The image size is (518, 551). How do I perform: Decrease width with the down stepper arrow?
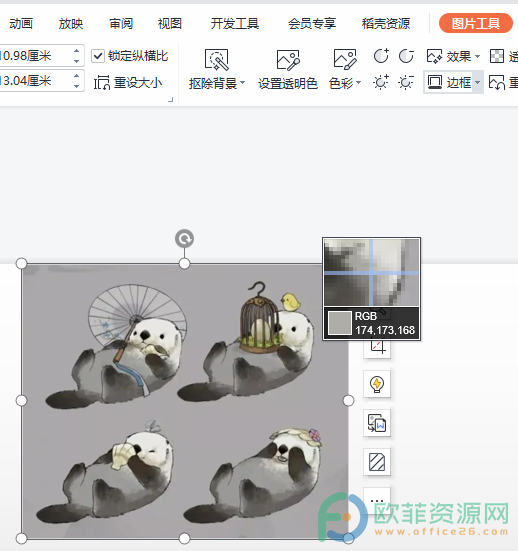pyautogui.click(x=77, y=86)
